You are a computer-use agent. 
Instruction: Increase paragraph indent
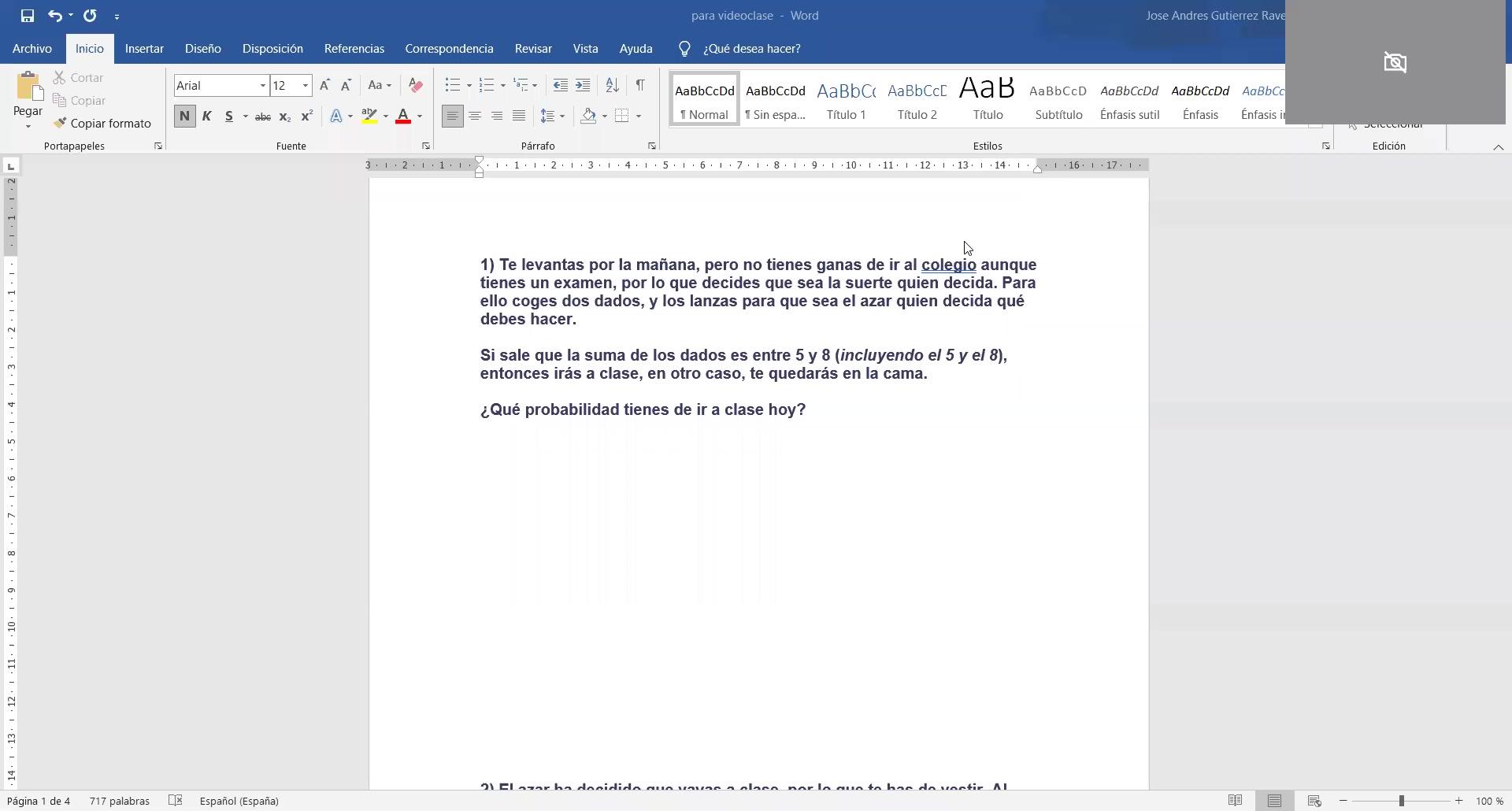coord(583,85)
